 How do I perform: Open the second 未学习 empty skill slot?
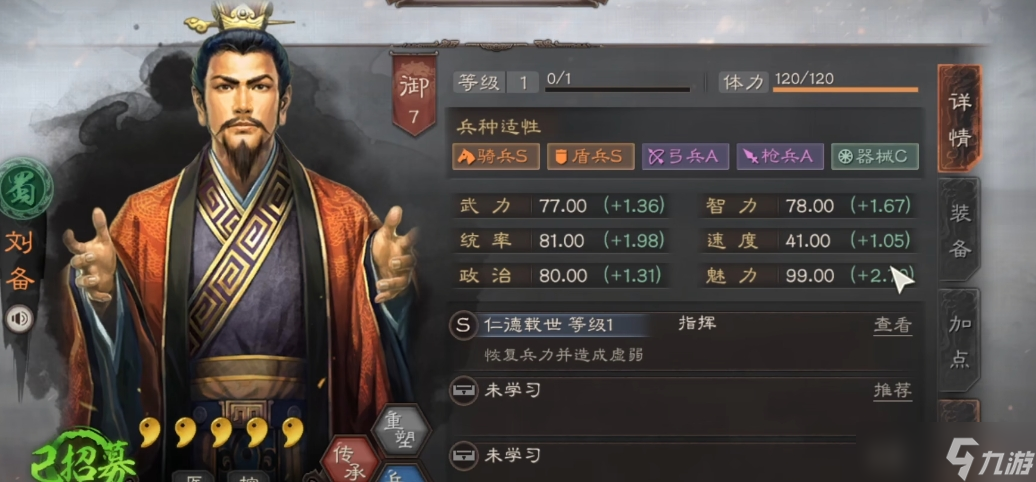pyautogui.click(x=683, y=456)
